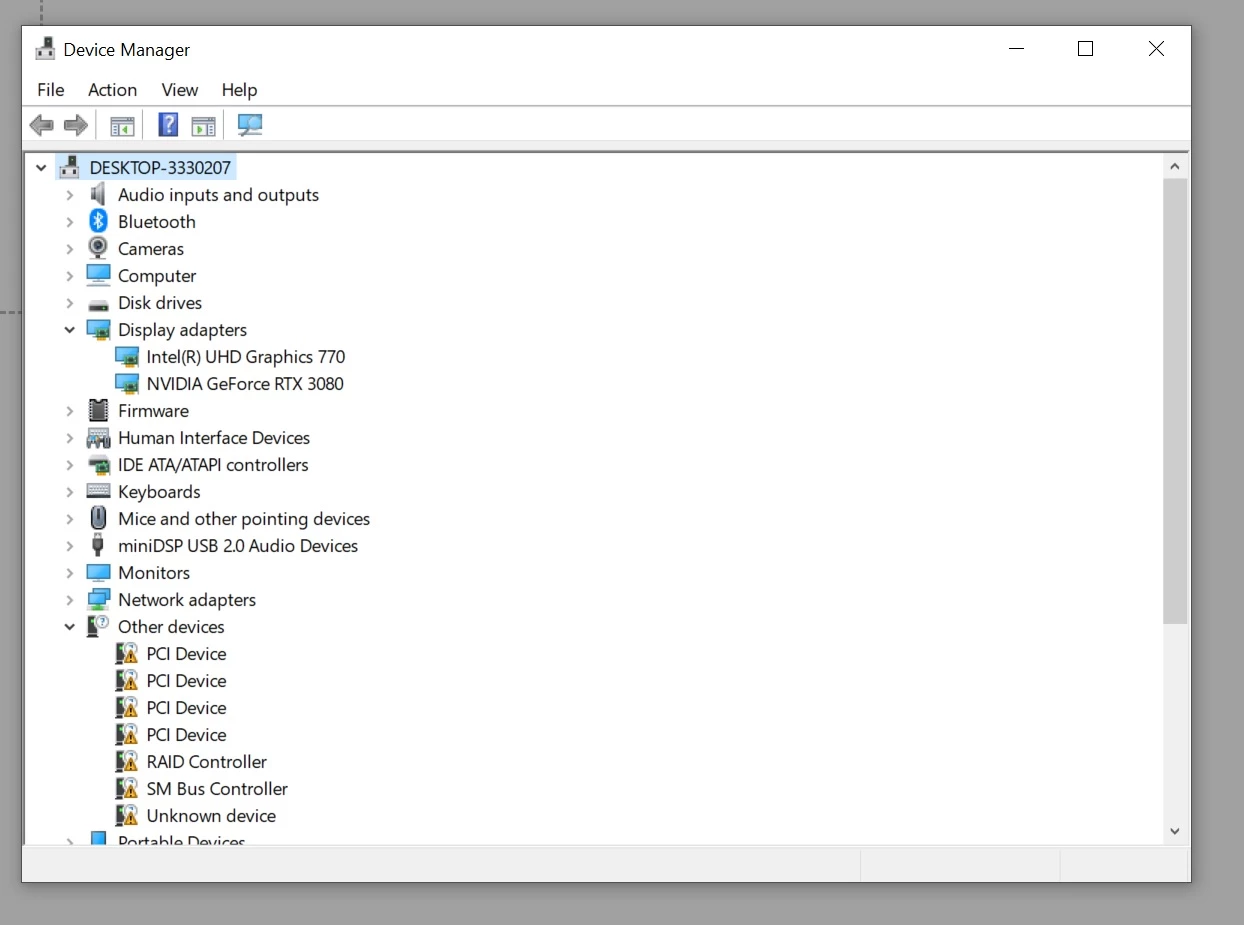Select the SM Bus Controller entry

click(x=217, y=788)
